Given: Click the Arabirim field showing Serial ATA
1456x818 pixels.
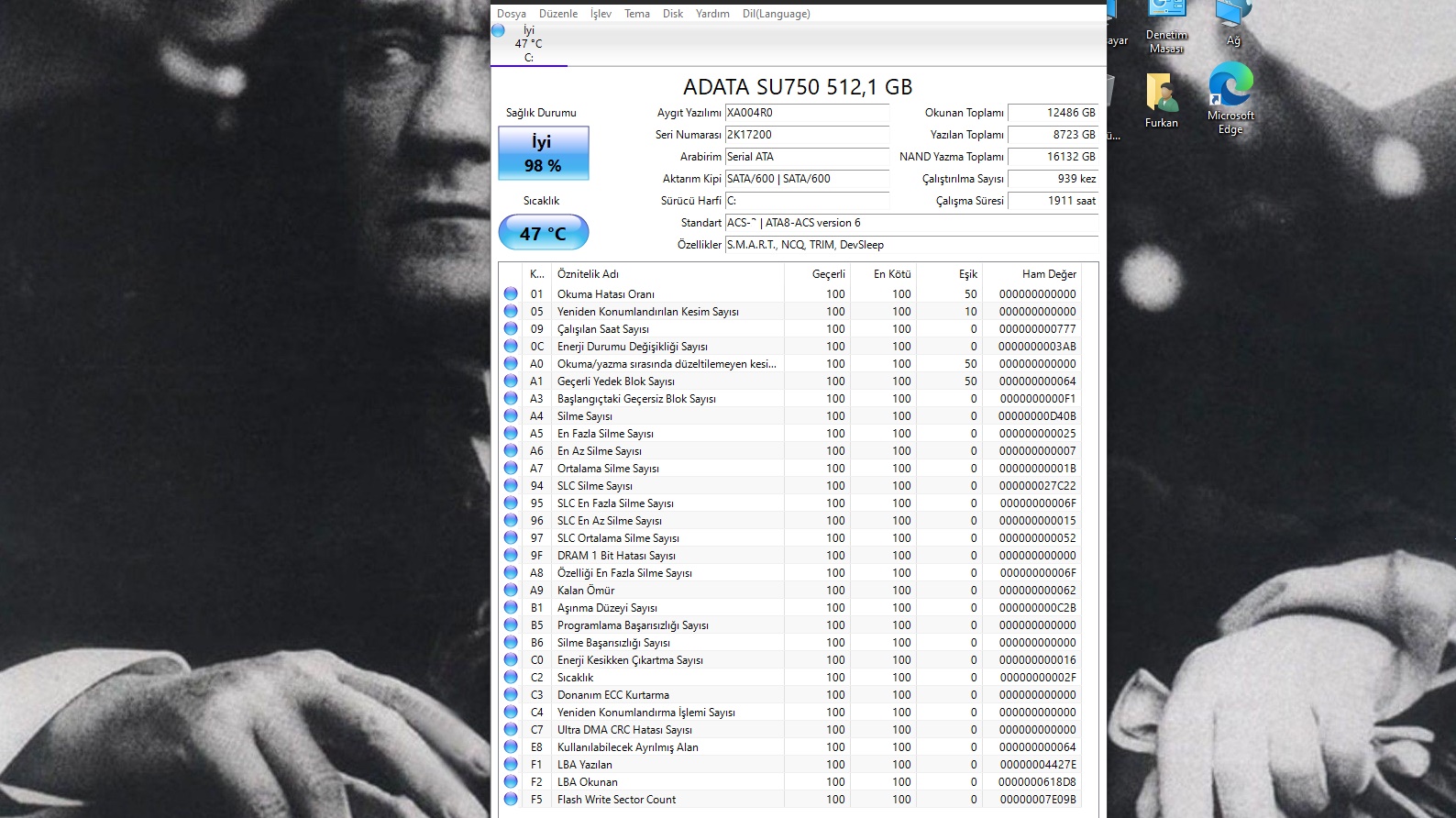Looking at the screenshot, I should click(x=807, y=157).
